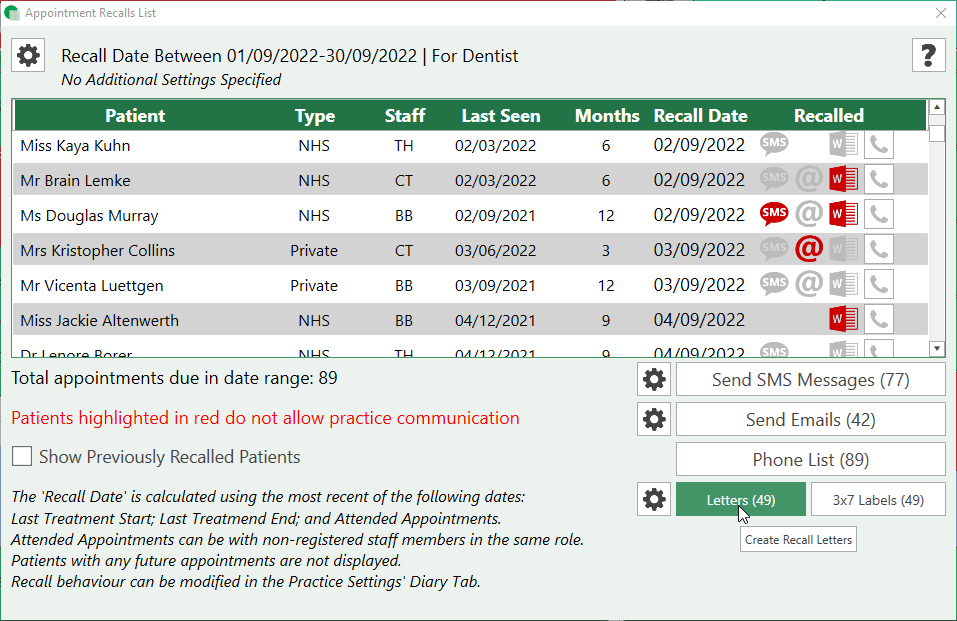Click letter icon for Miss Jackie Altenwerth
This screenshot has width=957, height=621.
844,320
